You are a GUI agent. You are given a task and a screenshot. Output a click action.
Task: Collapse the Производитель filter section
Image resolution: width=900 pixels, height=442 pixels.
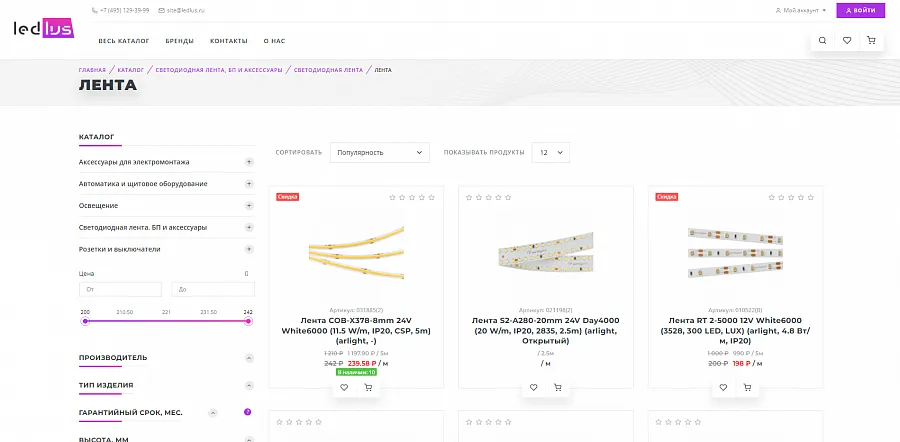[249, 358]
